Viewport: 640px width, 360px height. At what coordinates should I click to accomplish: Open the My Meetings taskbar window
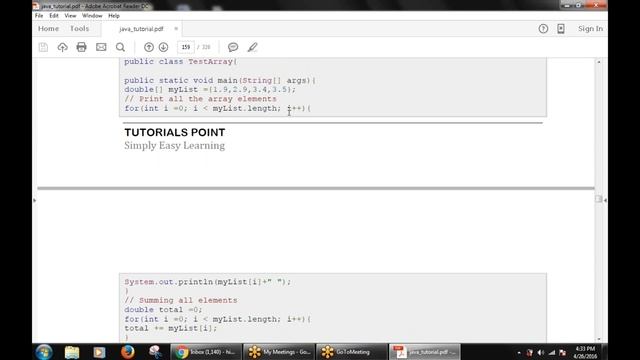279,352
